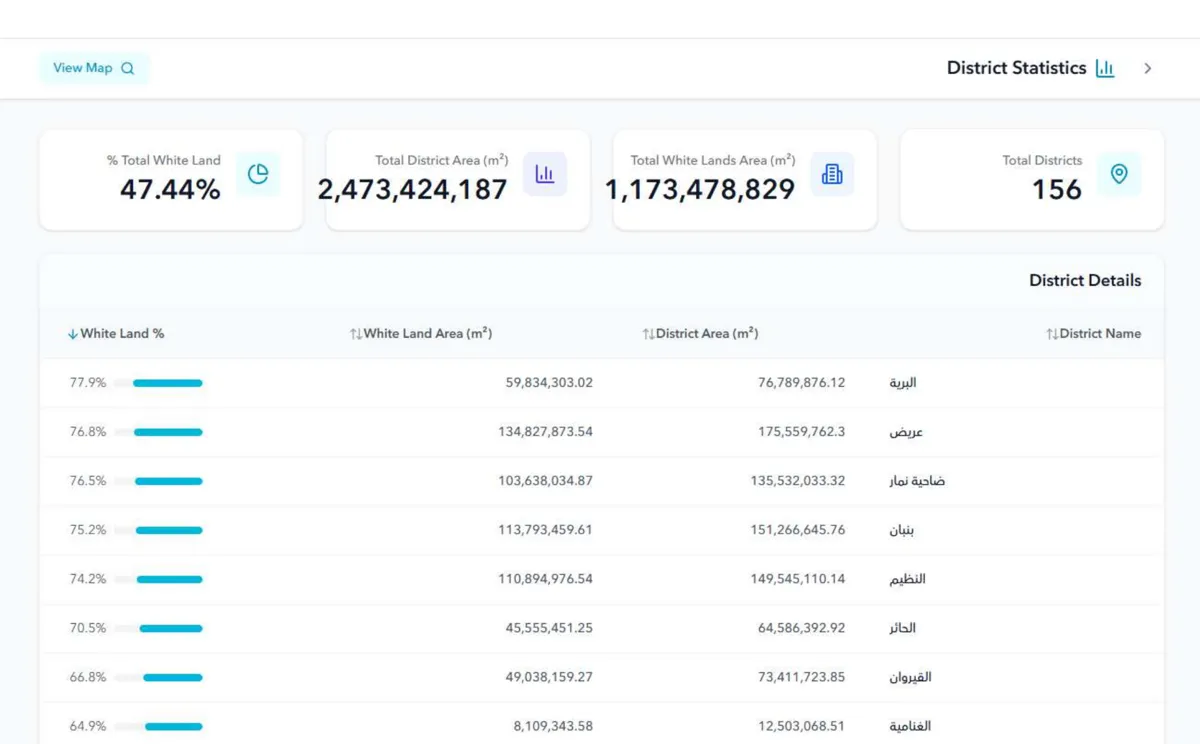This screenshot has height=744, width=1200.
Task: Sort table by District Area (m²) column
Action: pos(700,333)
